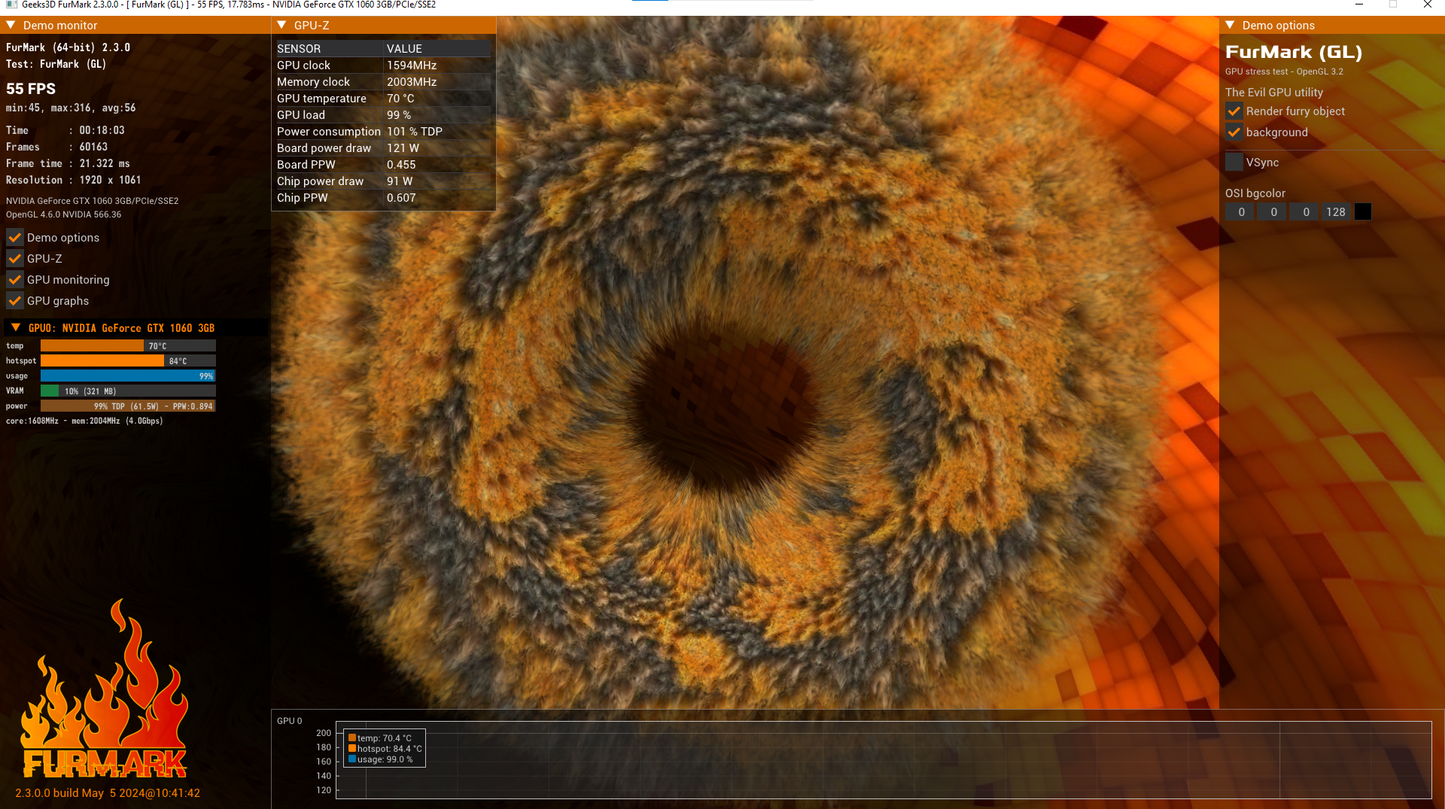The image size is (1445, 809).
Task: Uncheck the background rendering option
Action: (x=1234, y=132)
